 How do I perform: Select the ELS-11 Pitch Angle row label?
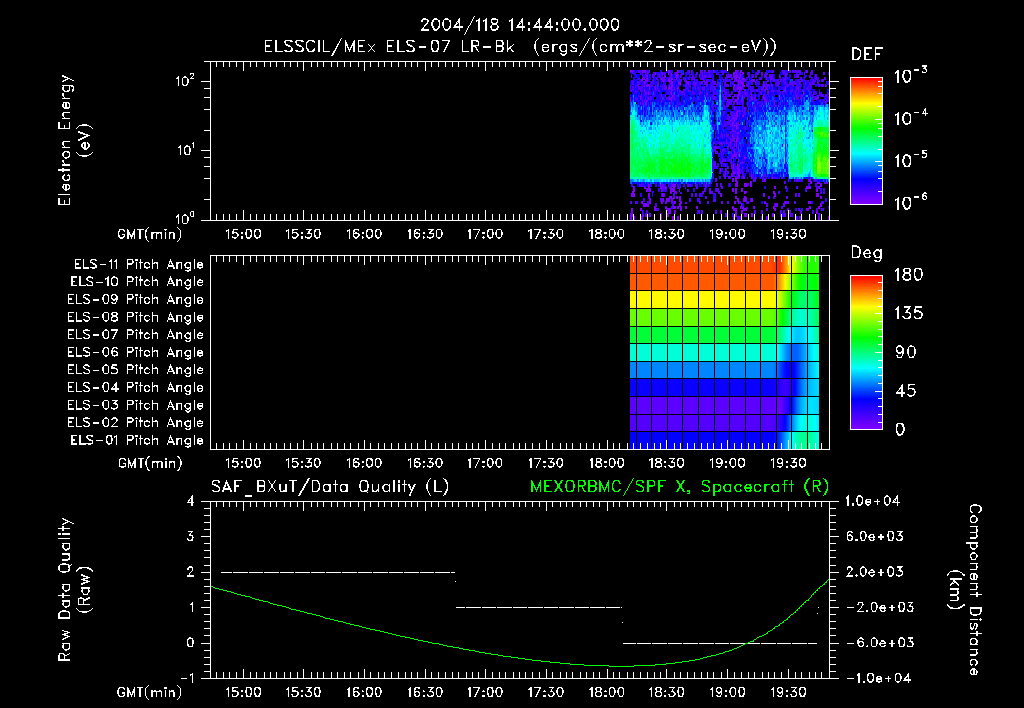138,265
